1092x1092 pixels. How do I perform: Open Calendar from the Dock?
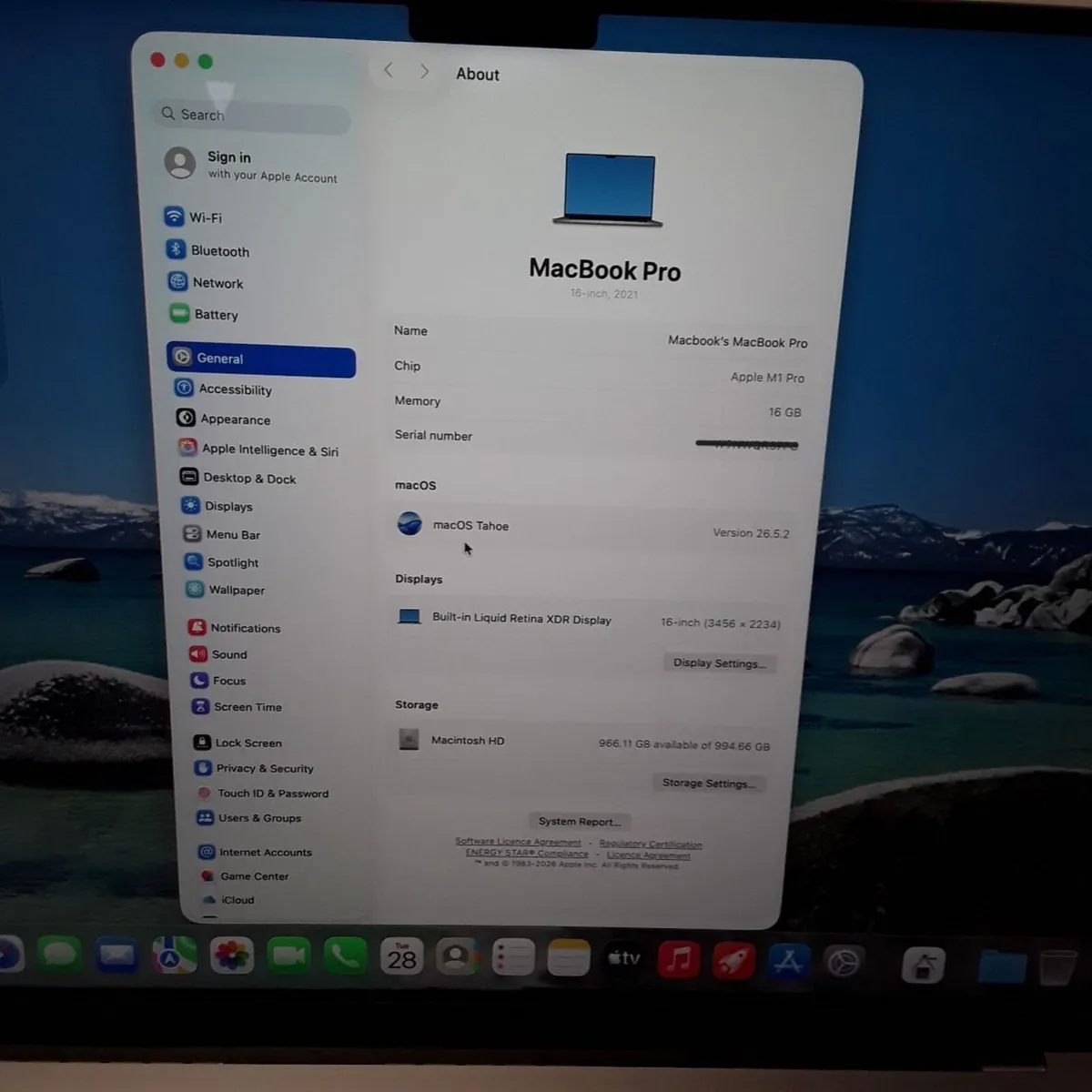[401, 957]
